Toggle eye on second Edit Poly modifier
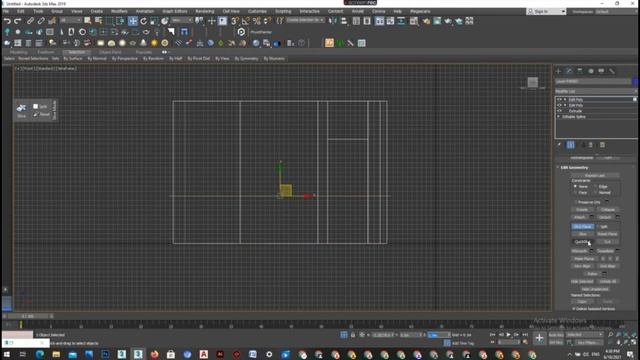This screenshot has width=640, height=360. point(560,105)
